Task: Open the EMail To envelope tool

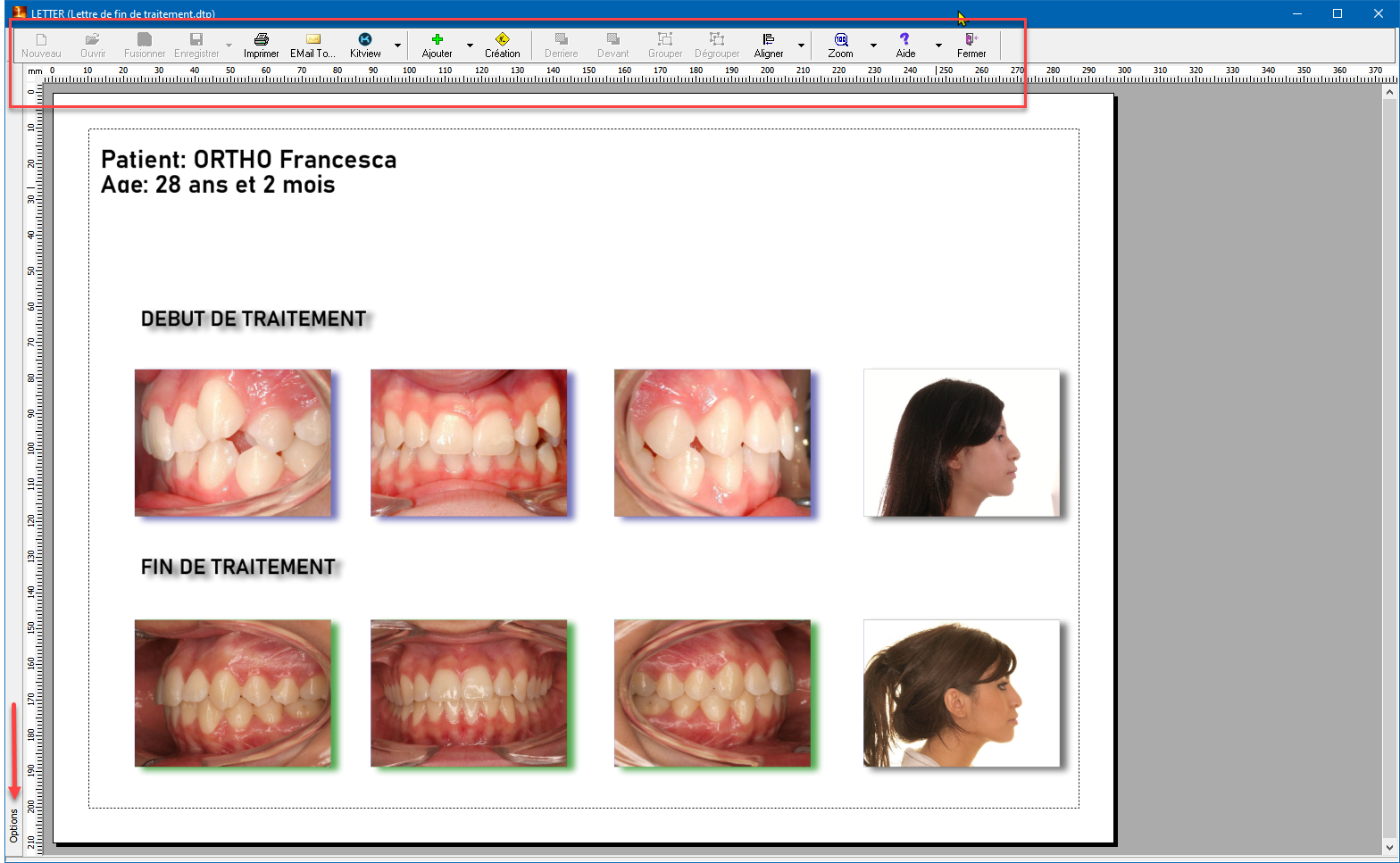Action: (x=312, y=40)
